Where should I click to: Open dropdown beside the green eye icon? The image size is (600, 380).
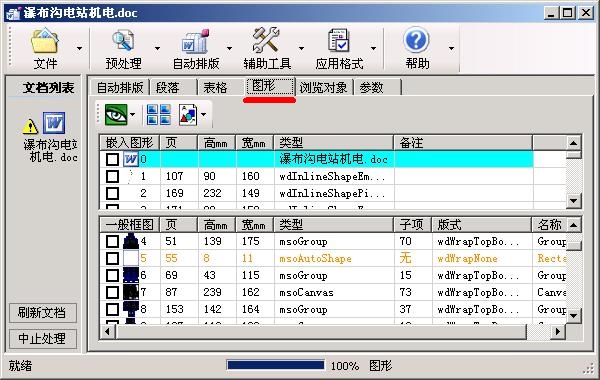pyautogui.click(x=132, y=114)
